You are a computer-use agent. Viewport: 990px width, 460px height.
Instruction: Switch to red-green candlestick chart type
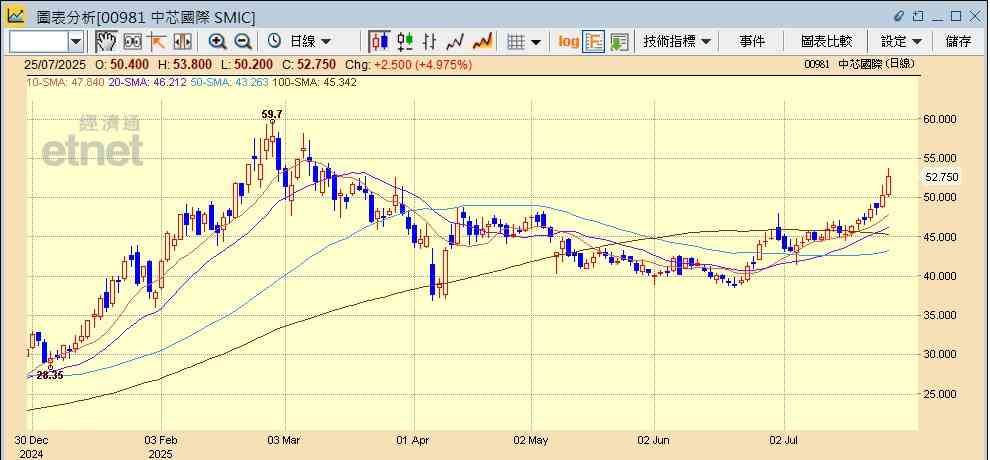405,42
